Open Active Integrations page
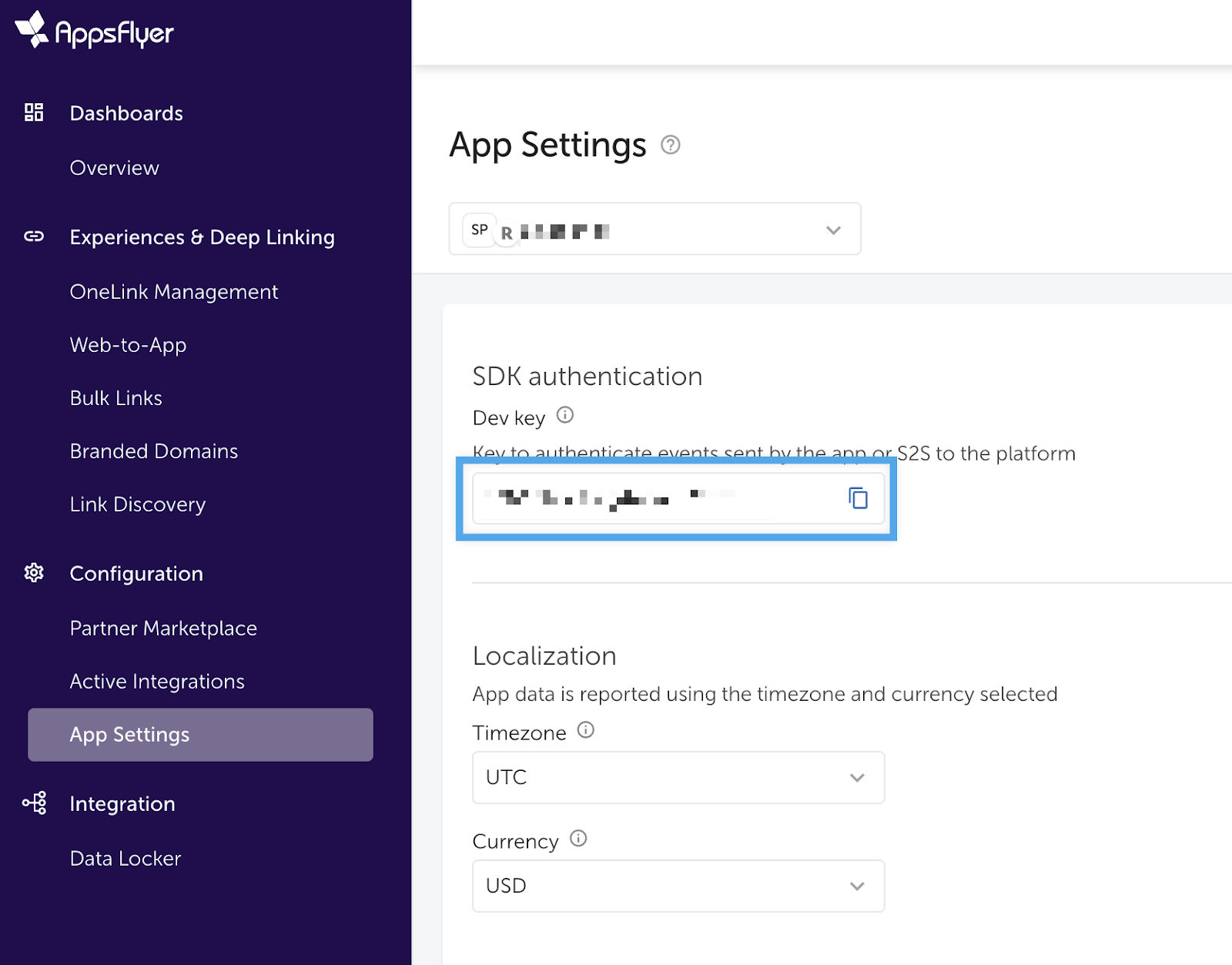1232x965 pixels. tap(157, 682)
